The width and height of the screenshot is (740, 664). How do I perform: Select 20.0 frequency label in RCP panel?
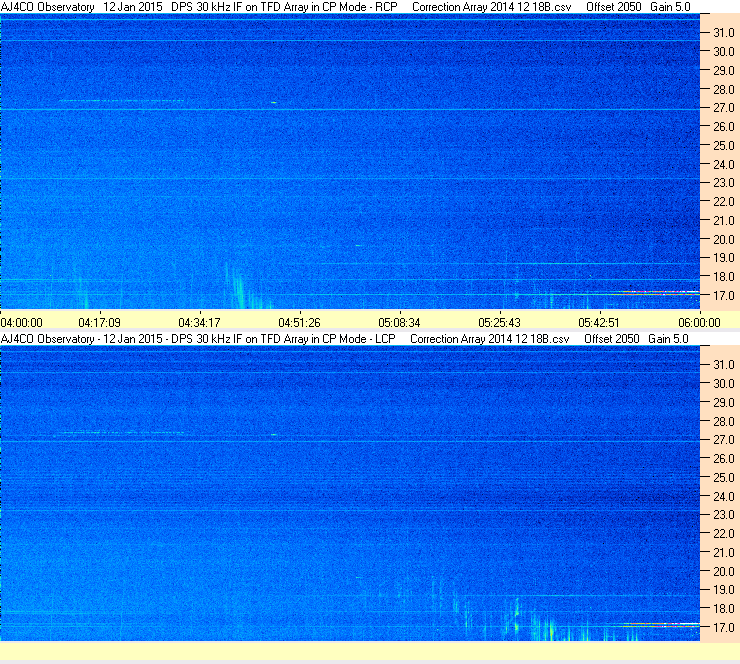[x=723, y=240]
